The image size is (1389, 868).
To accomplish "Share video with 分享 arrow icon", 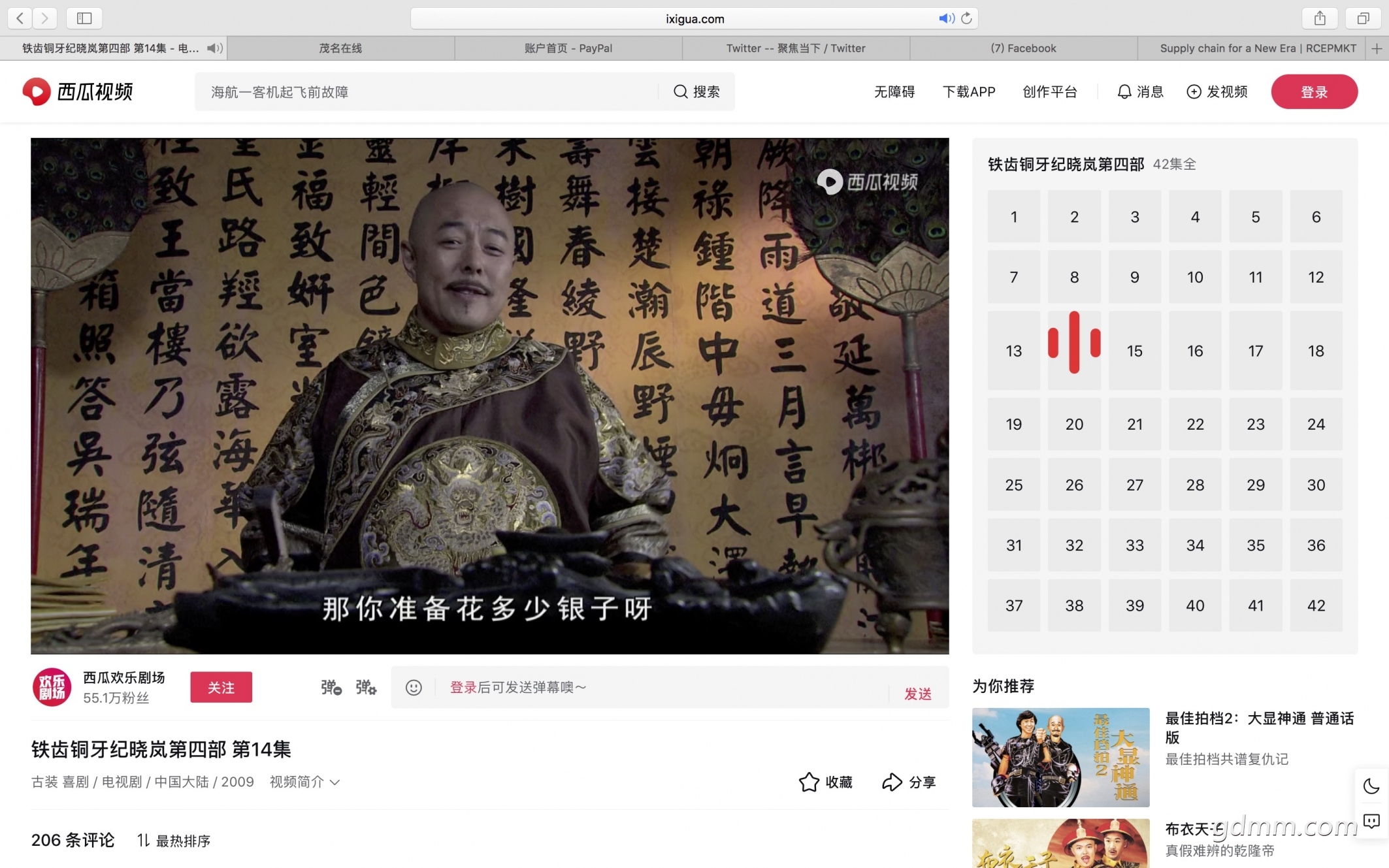I will pyautogui.click(x=909, y=782).
